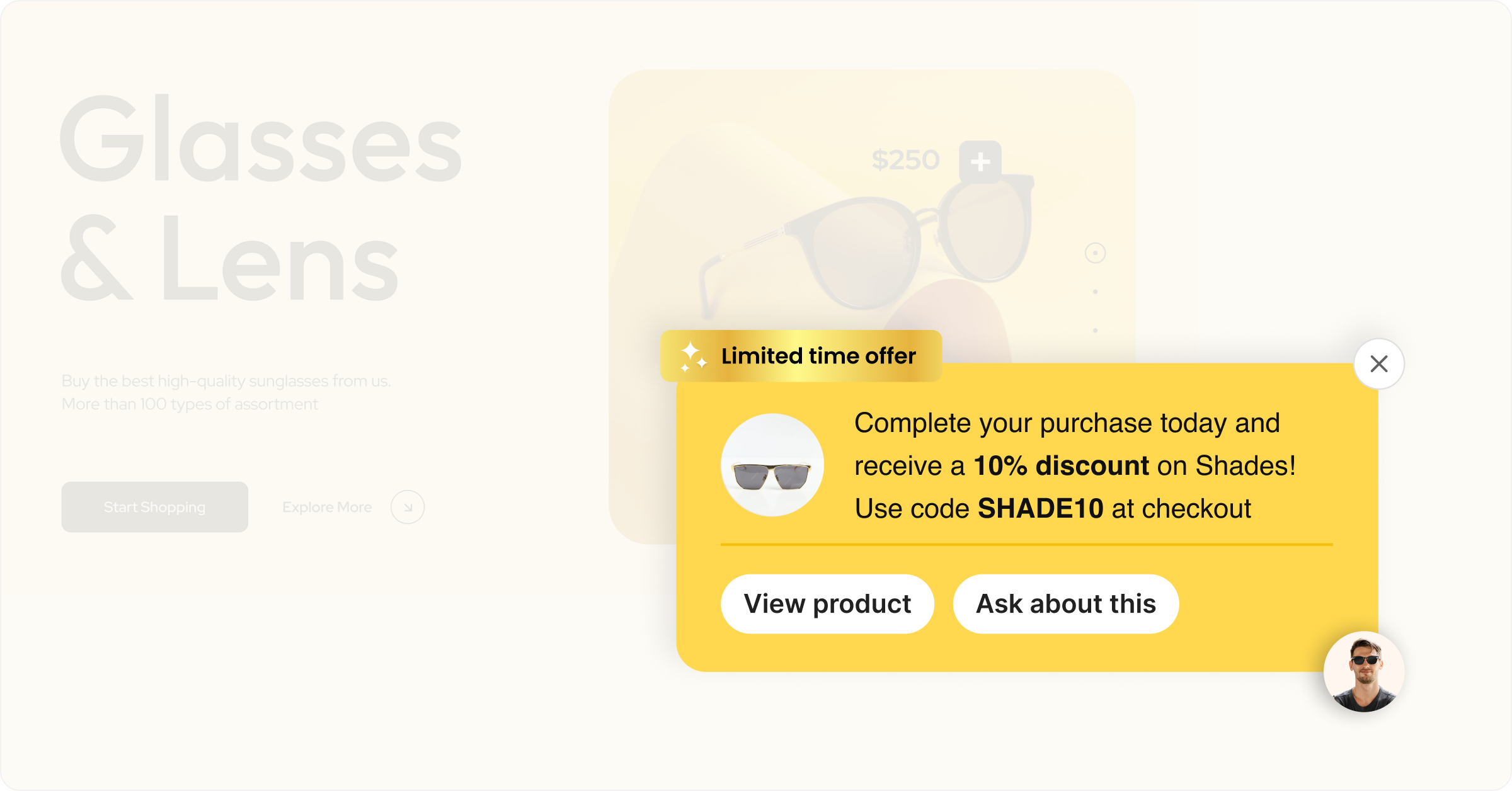1512x791 pixels.
Task: Click the Start Shopping button
Action: pyautogui.click(x=154, y=507)
